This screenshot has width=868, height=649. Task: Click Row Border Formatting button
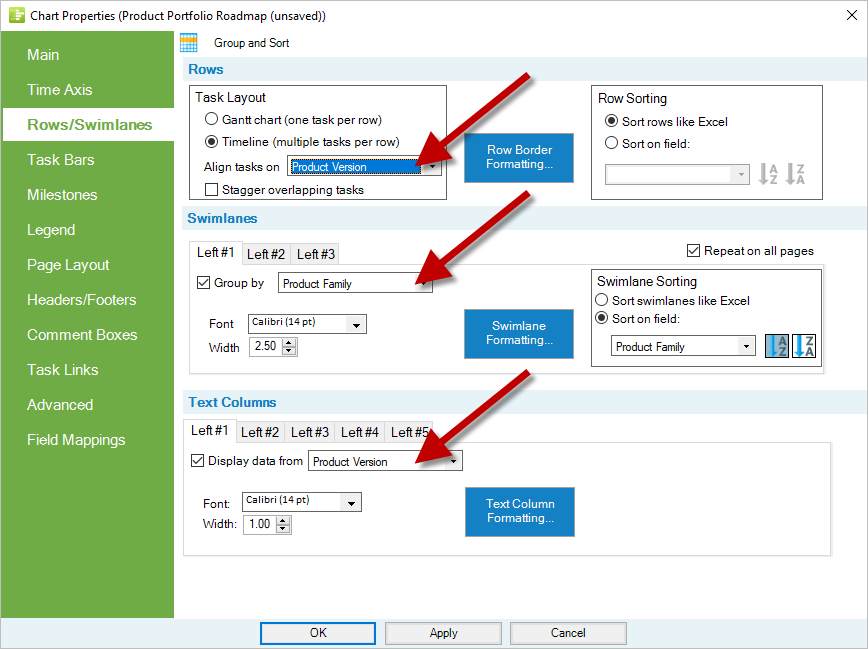coord(519,157)
